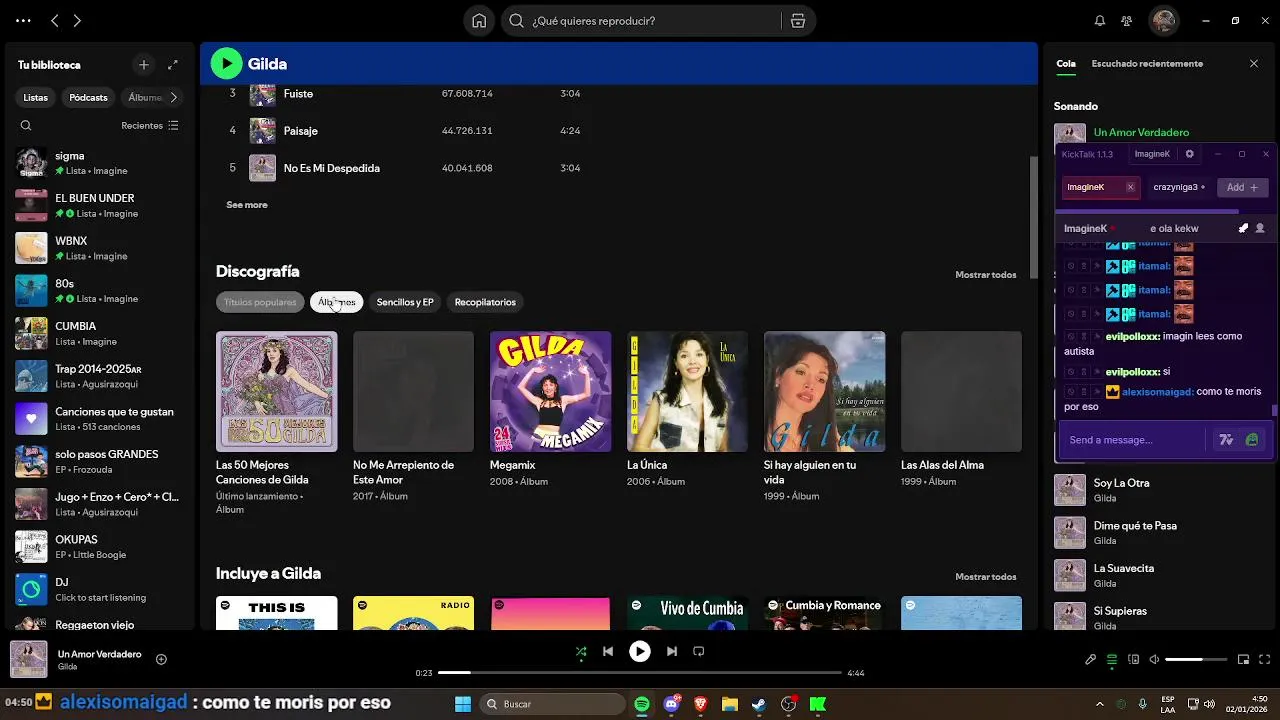The width and height of the screenshot is (1280, 720).
Task: Show hidden system tray icons chevron
Action: coord(1100,704)
